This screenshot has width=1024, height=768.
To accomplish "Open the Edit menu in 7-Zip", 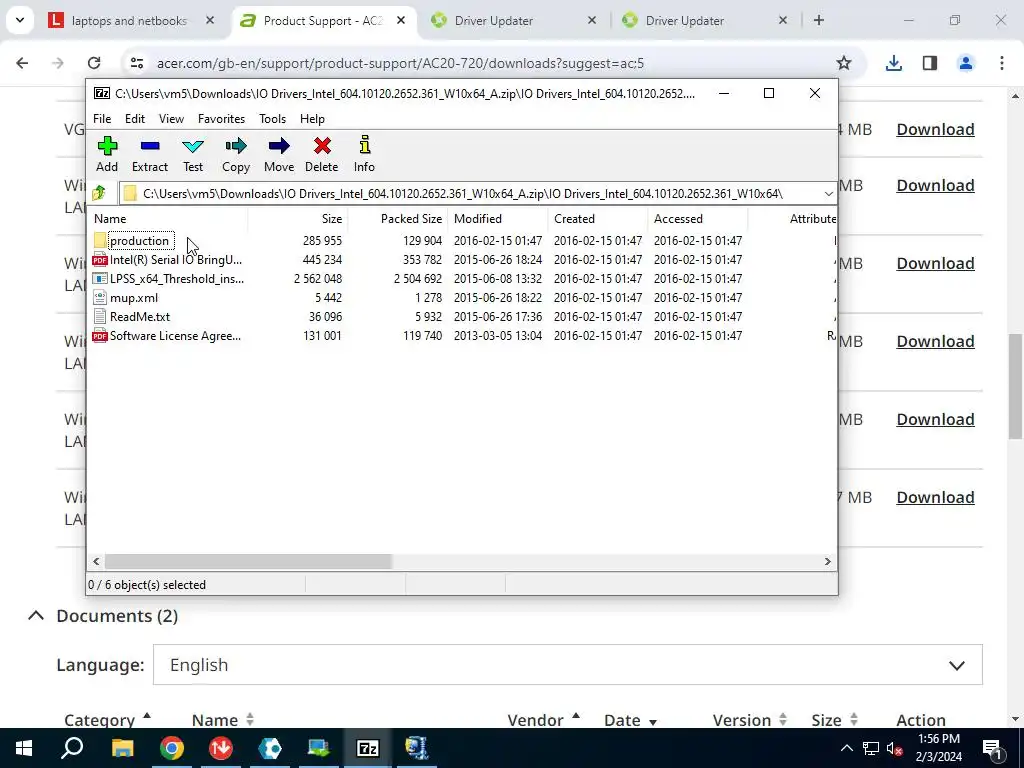I will [x=135, y=118].
